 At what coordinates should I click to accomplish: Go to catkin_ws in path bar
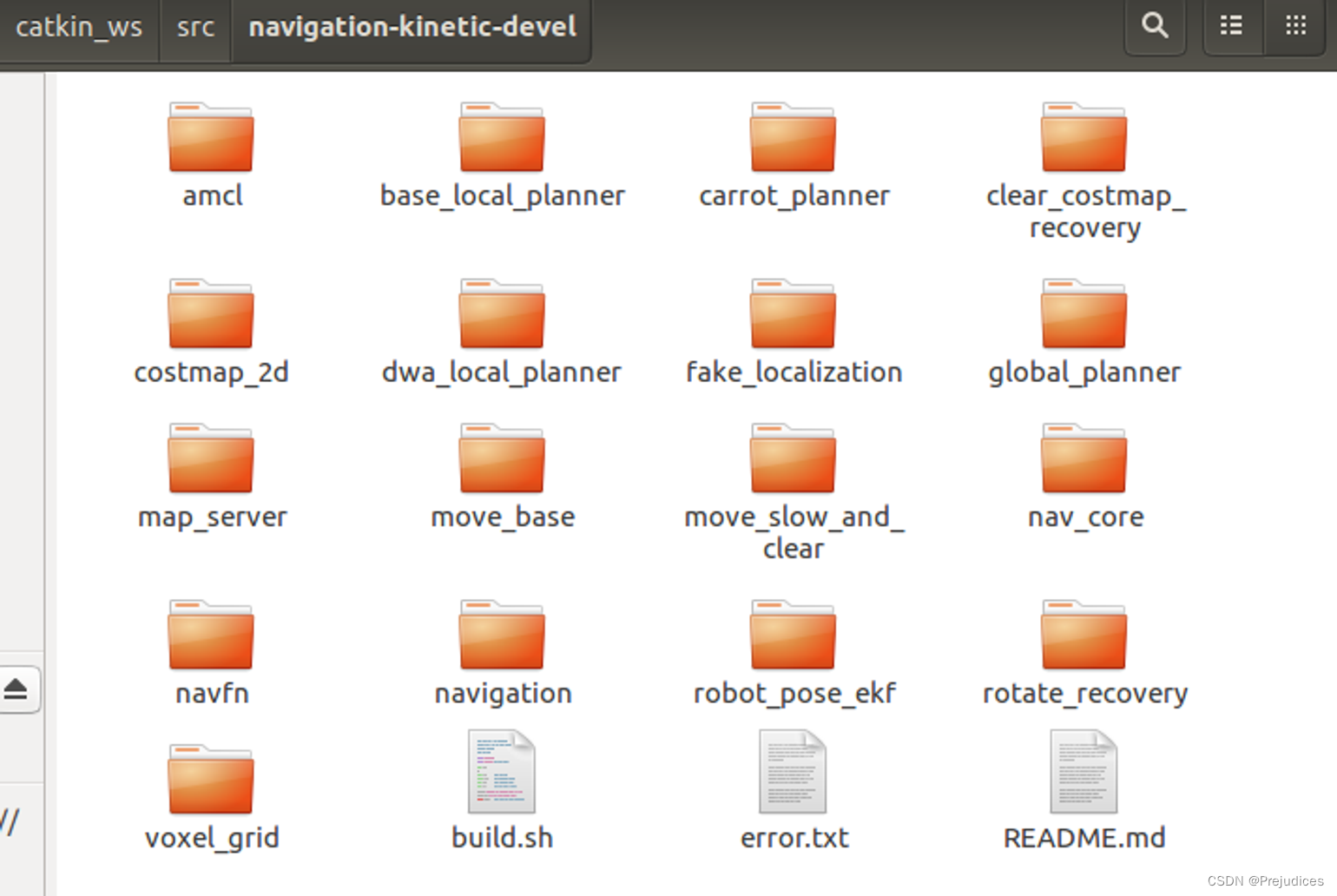coord(79,27)
